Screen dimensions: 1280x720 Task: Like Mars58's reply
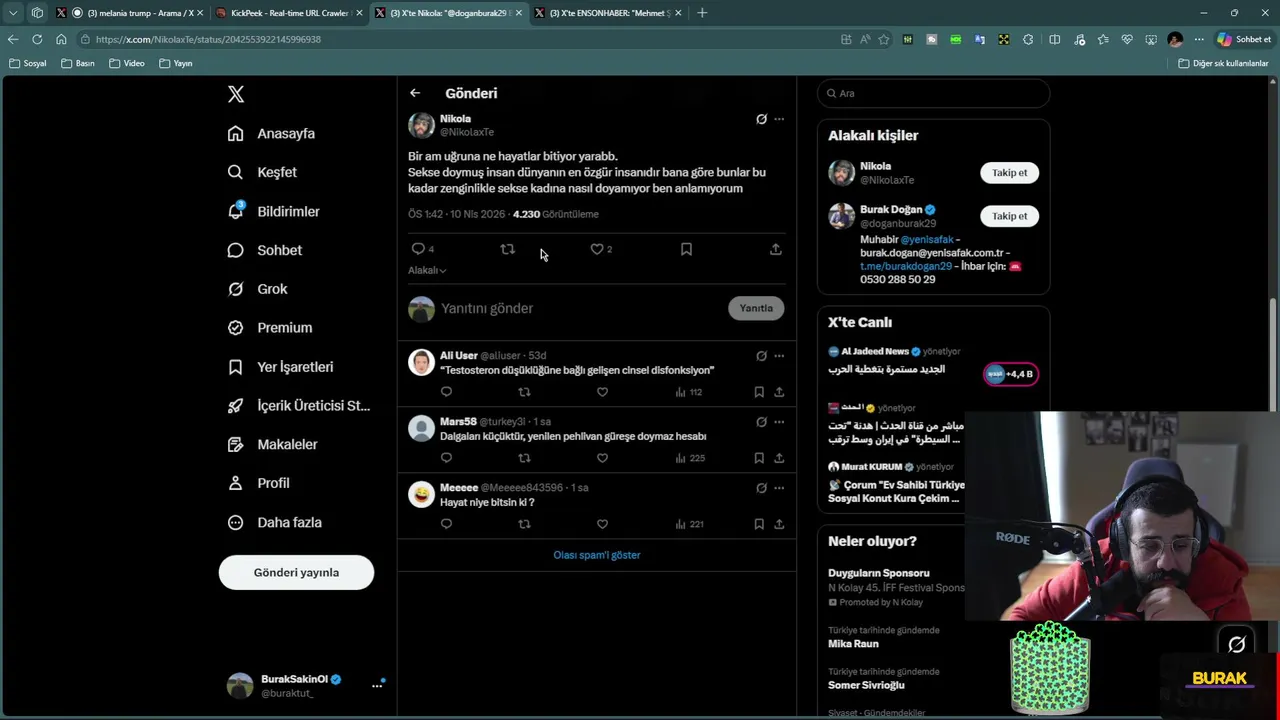point(602,458)
